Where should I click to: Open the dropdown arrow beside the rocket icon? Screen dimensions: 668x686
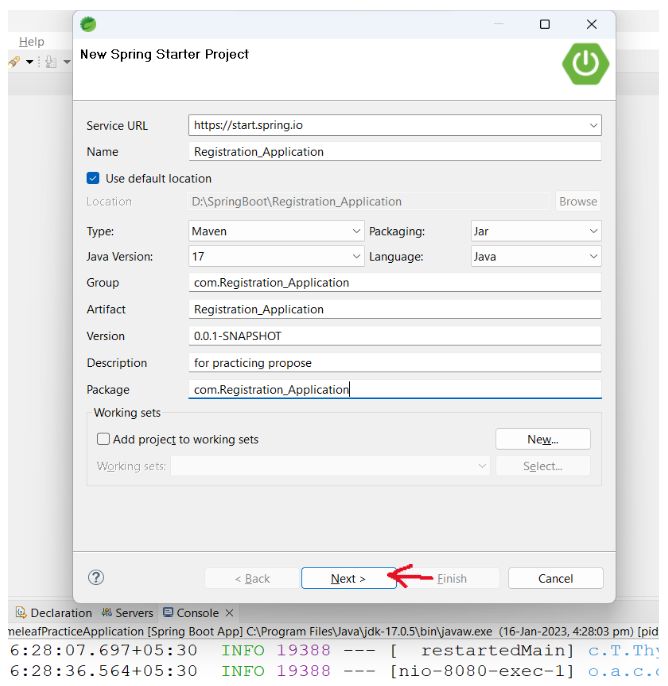pyautogui.click(x=29, y=62)
